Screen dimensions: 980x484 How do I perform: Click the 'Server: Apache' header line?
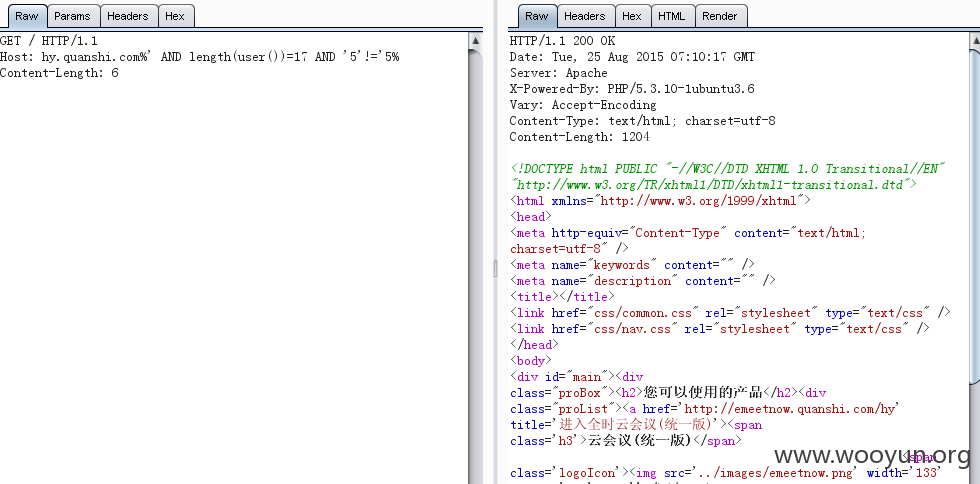tap(558, 73)
